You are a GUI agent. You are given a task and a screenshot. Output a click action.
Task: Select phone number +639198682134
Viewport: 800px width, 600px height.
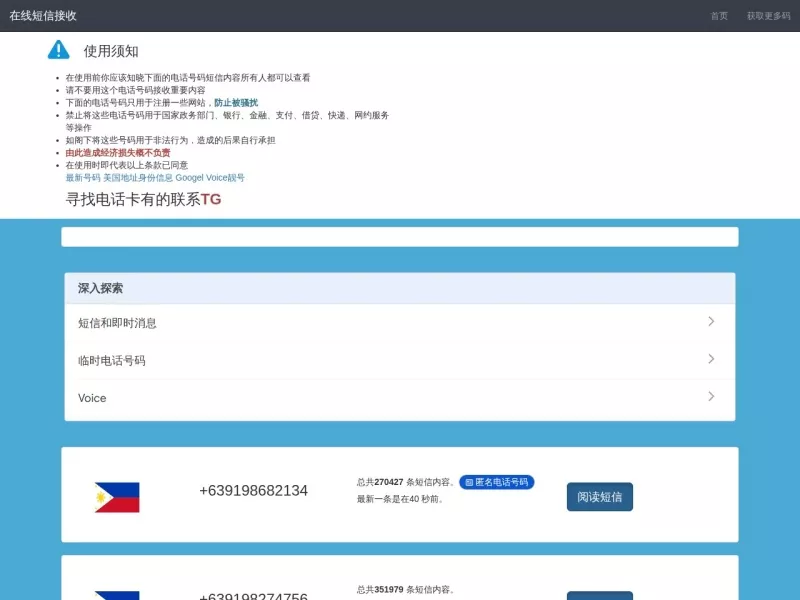254,491
